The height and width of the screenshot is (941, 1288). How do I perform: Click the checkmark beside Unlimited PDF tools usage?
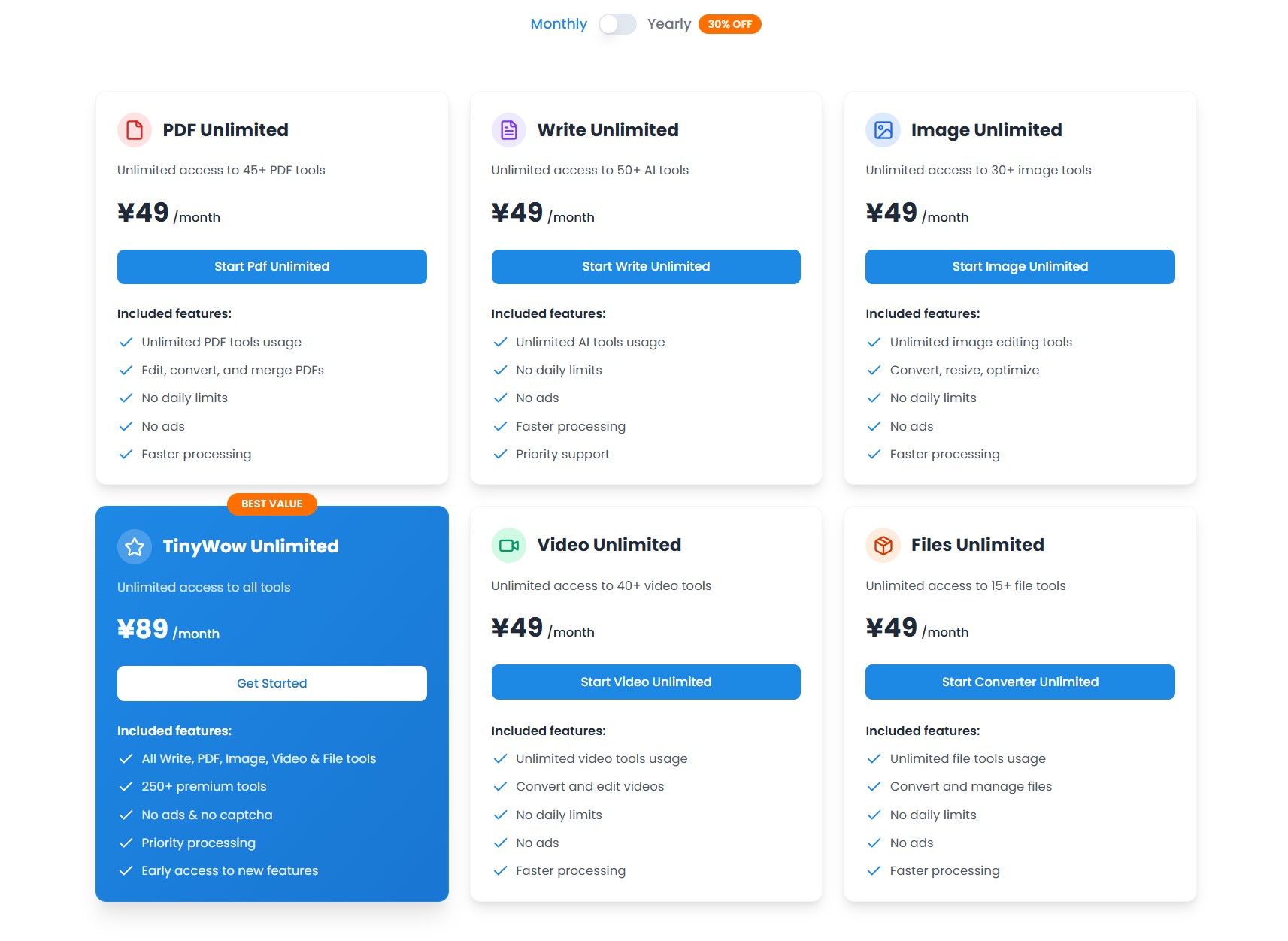pos(126,343)
